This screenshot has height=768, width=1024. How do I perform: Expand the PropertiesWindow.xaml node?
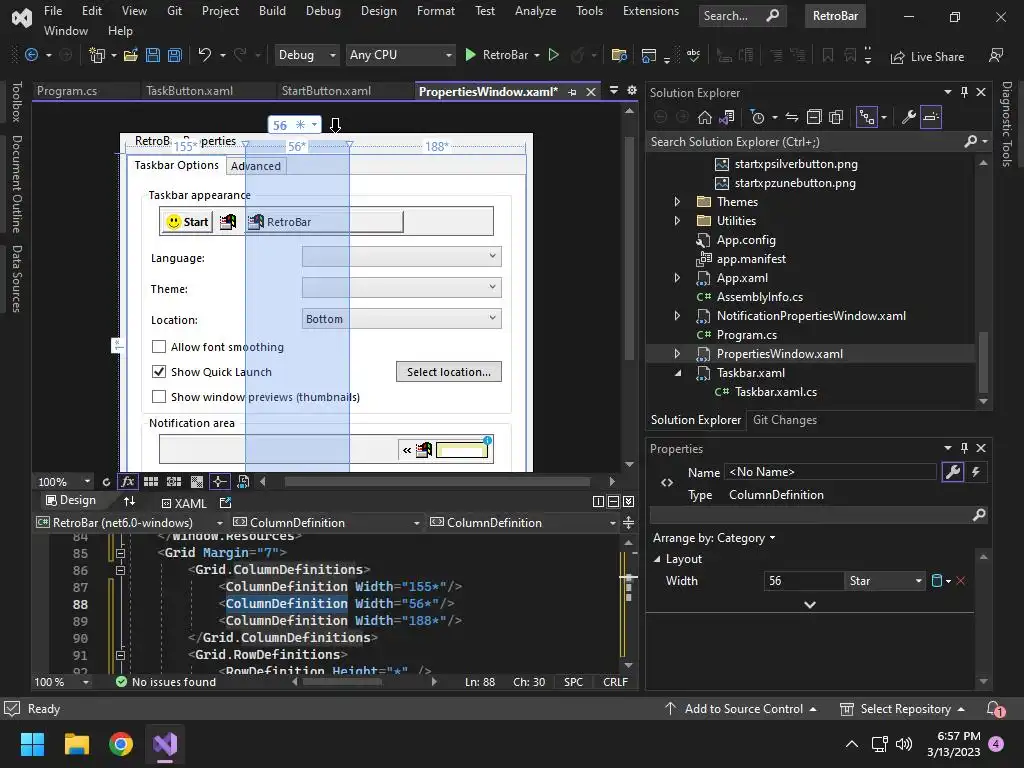677,354
